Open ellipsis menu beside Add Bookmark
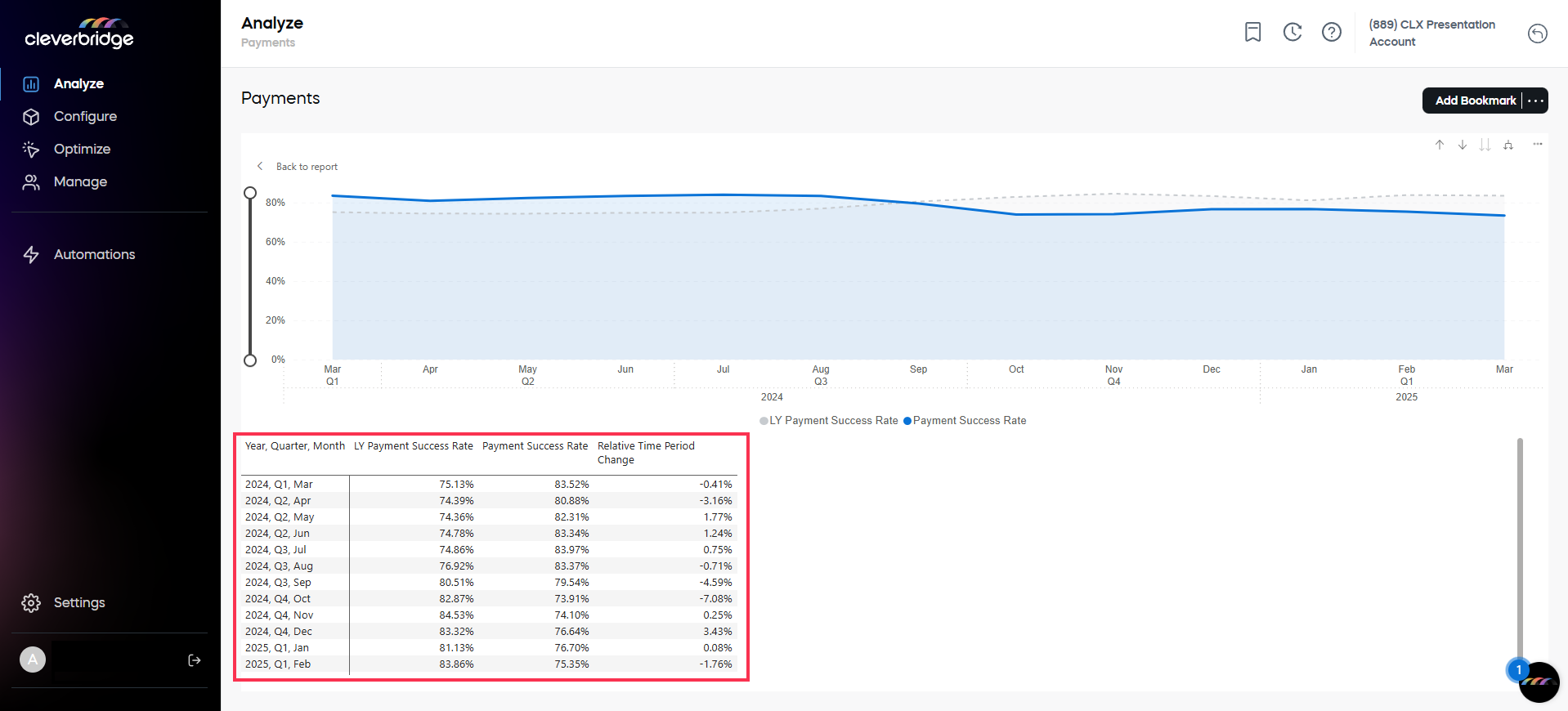Viewport: 1568px width, 711px height. coord(1535,101)
